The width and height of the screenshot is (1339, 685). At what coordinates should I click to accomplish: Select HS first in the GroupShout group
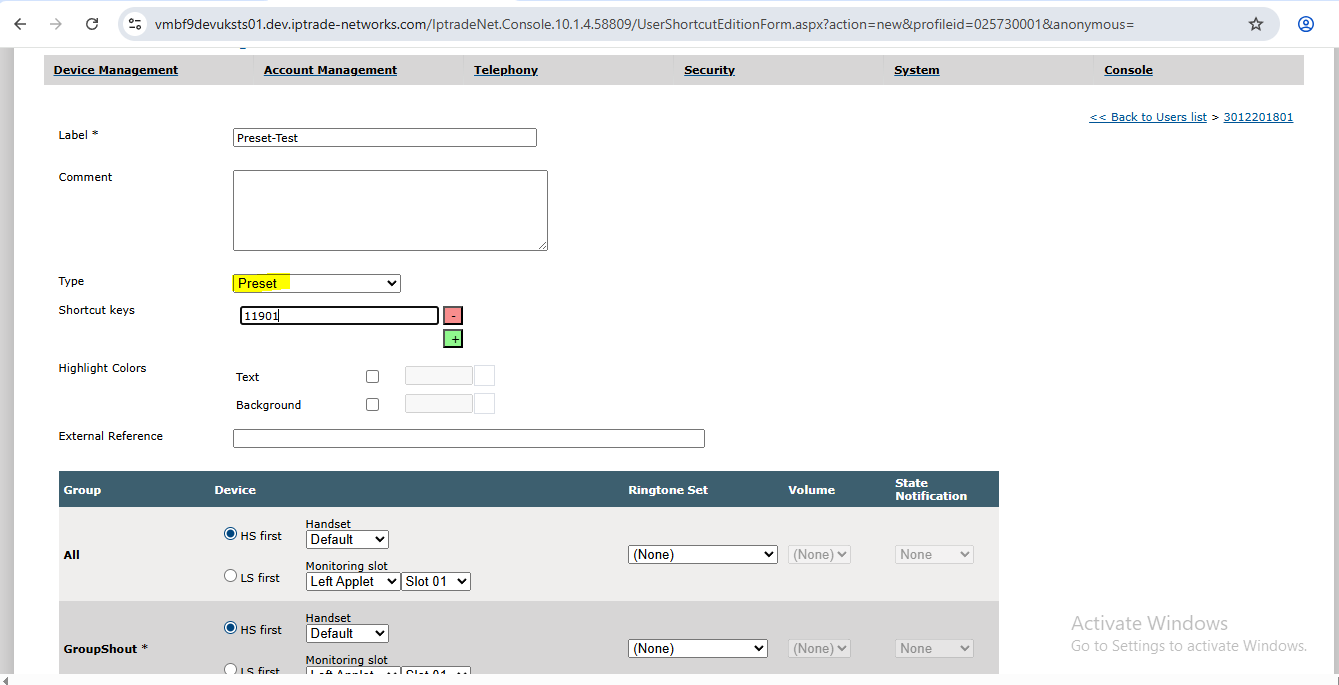(x=230, y=629)
